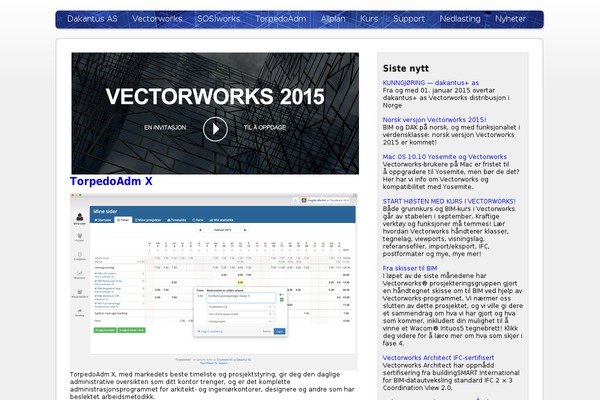Select TorpedoAdm in the navigation bar
This screenshot has height=400, width=600.
(280, 19)
